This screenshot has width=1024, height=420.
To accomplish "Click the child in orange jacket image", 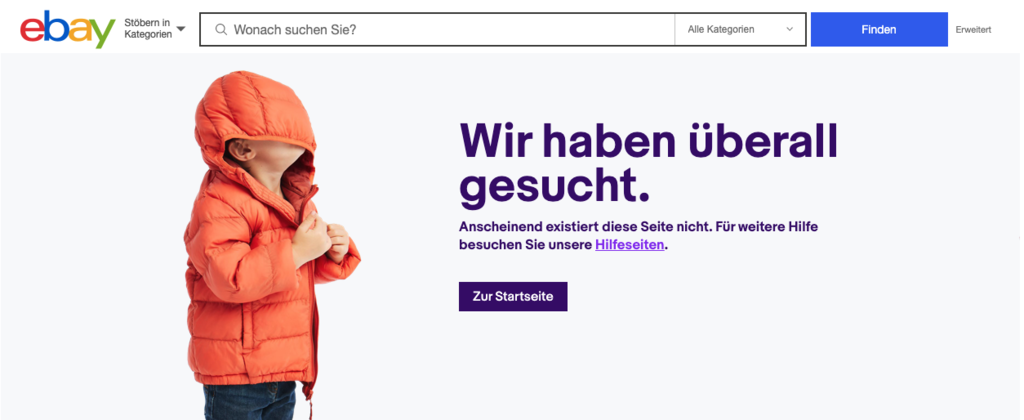I will click(x=271, y=245).
